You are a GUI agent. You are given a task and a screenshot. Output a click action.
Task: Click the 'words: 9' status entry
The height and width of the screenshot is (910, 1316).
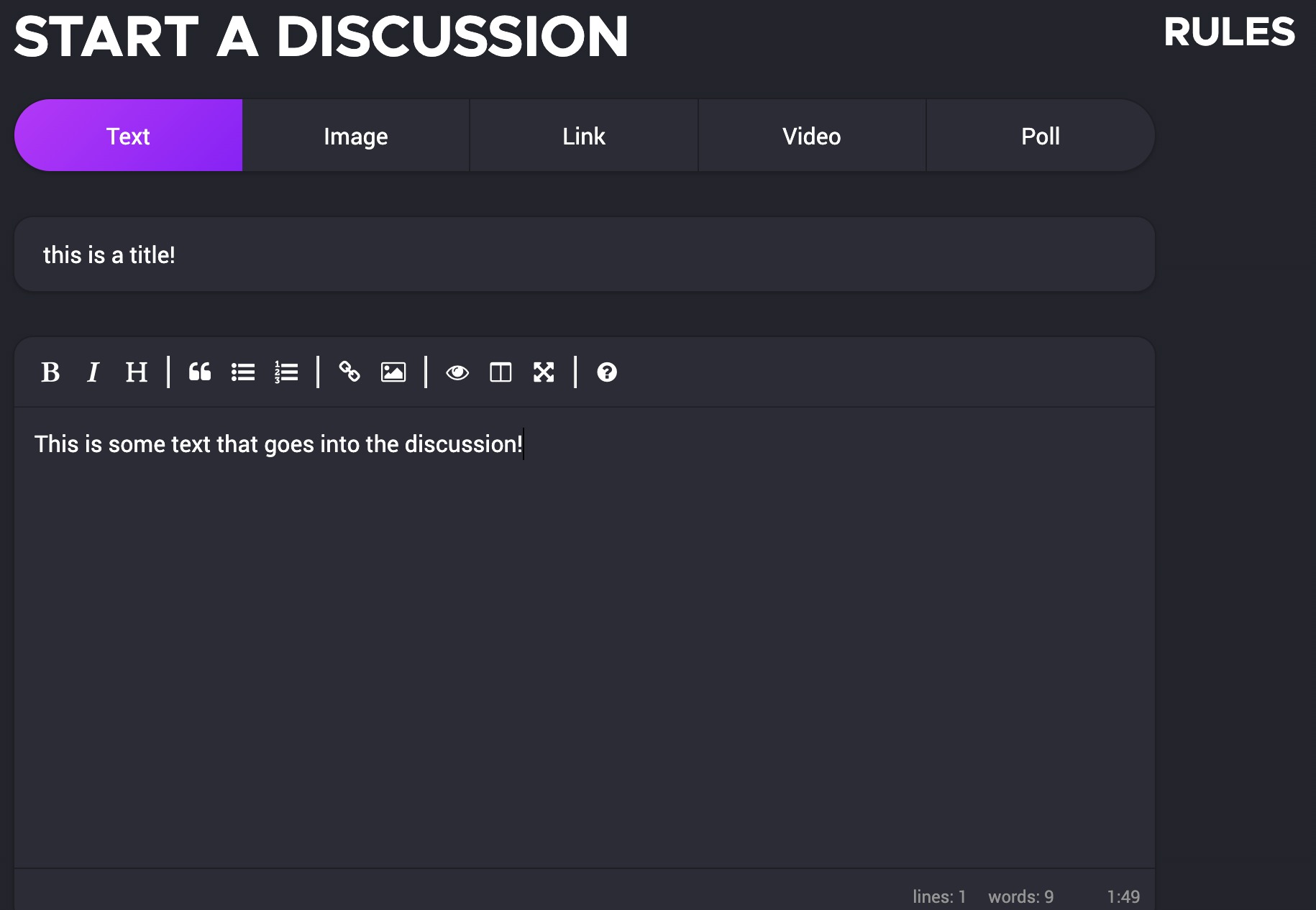click(x=1020, y=896)
